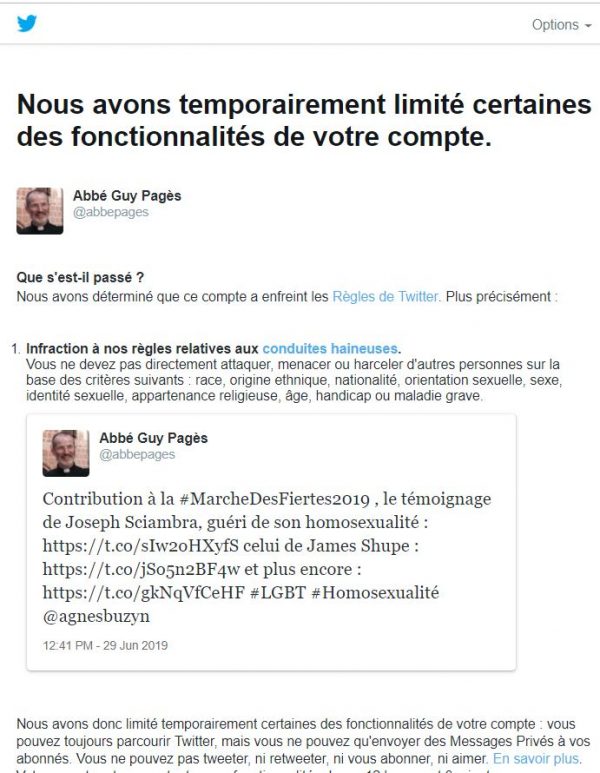Click the @agnesbuzyn mention in the tweet
The height and width of the screenshot is (773, 600).
(96, 616)
